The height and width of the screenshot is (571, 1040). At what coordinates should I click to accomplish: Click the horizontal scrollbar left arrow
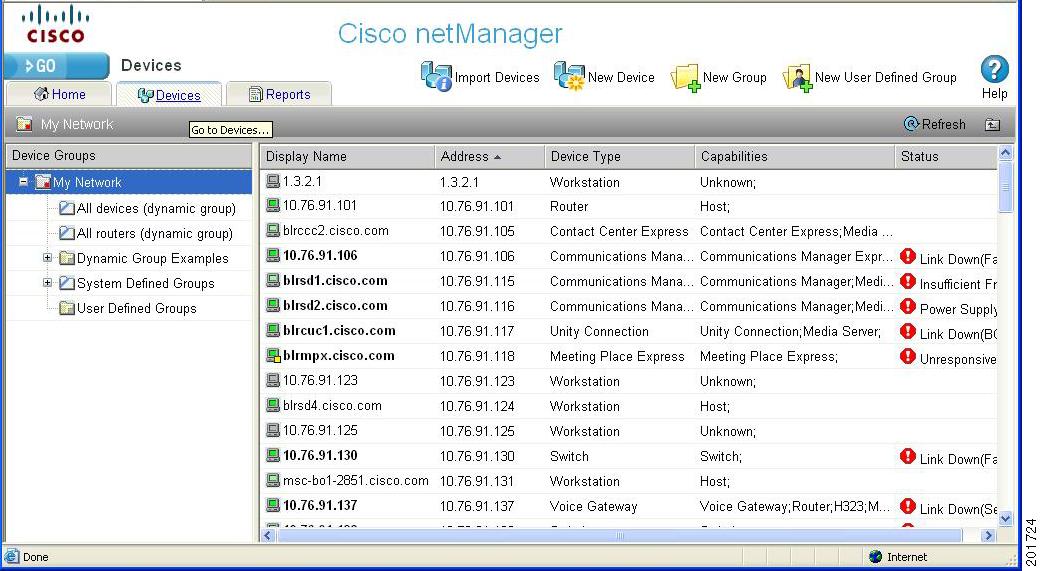(x=268, y=535)
